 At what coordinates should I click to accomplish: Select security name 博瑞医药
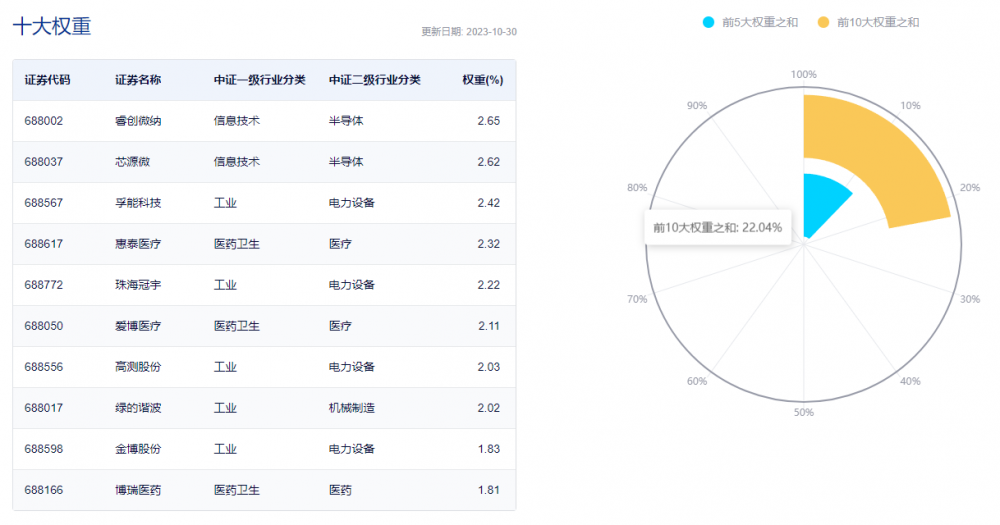point(138,490)
